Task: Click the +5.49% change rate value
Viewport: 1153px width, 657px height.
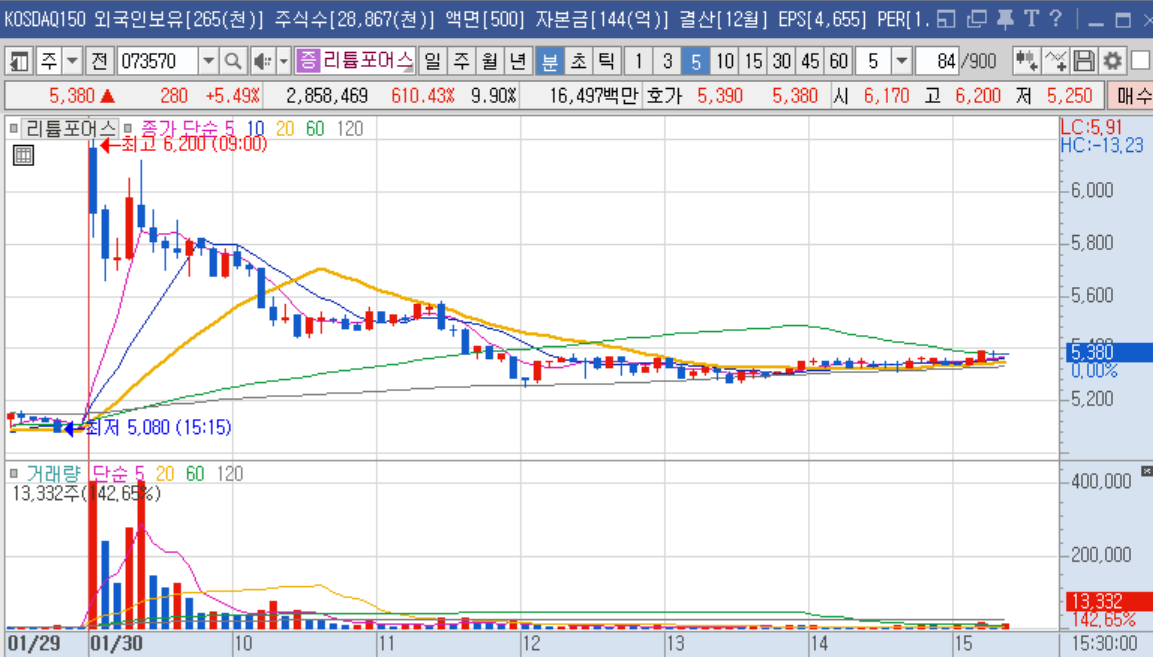Action: point(232,96)
